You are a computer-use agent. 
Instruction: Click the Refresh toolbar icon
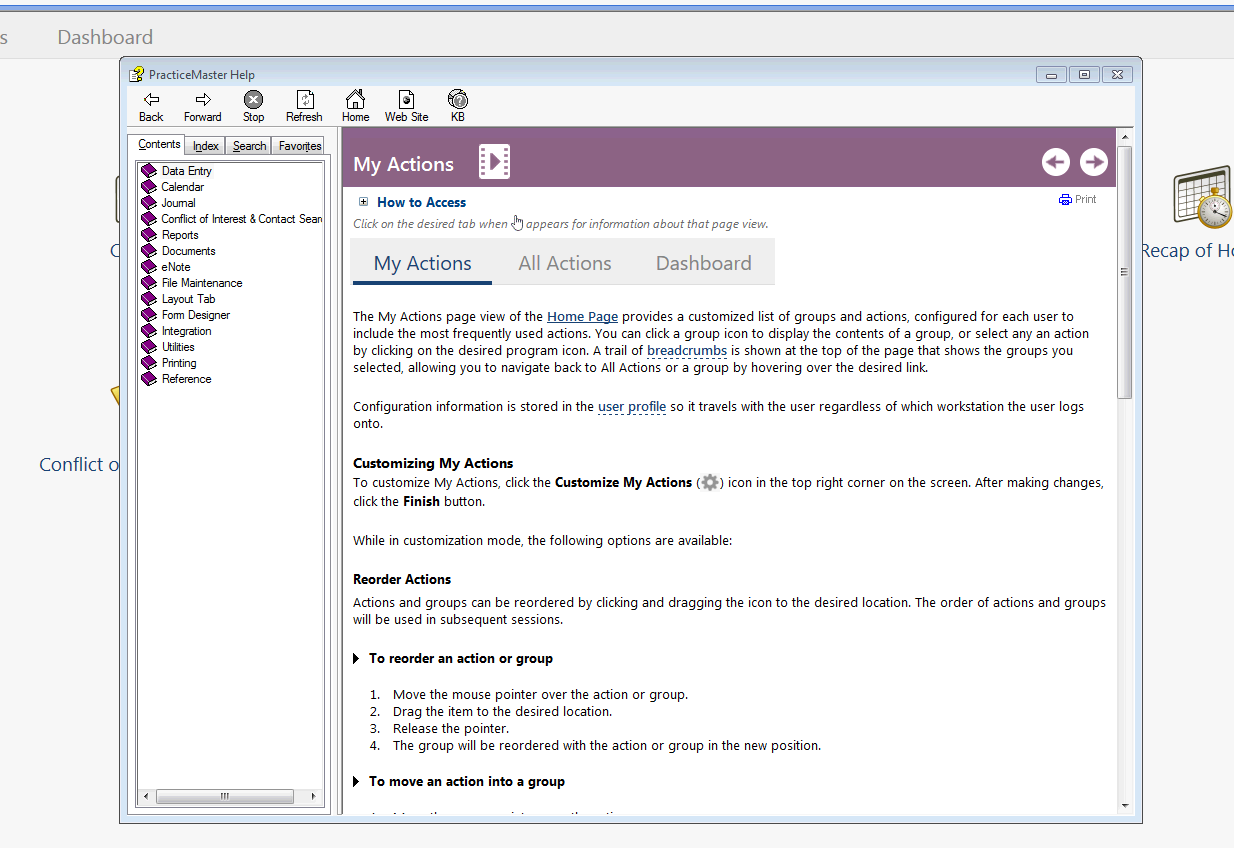click(x=304, y=100)
